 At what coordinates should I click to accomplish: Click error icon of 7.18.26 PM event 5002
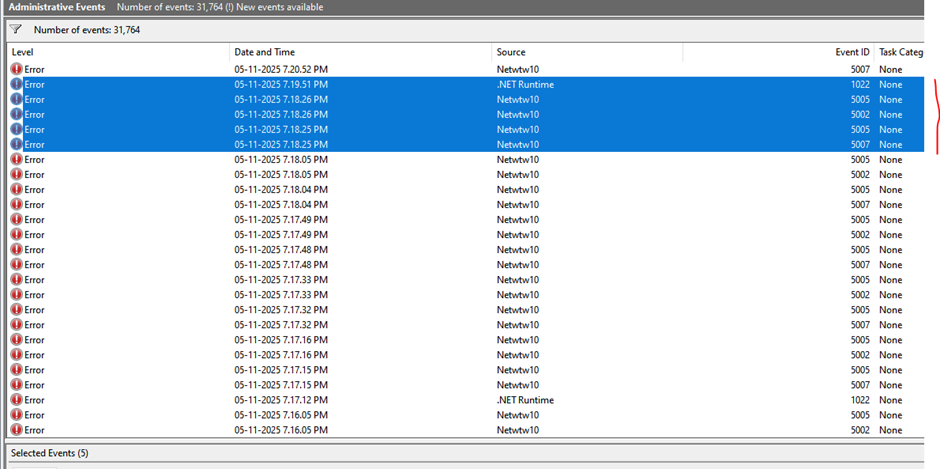16,114
